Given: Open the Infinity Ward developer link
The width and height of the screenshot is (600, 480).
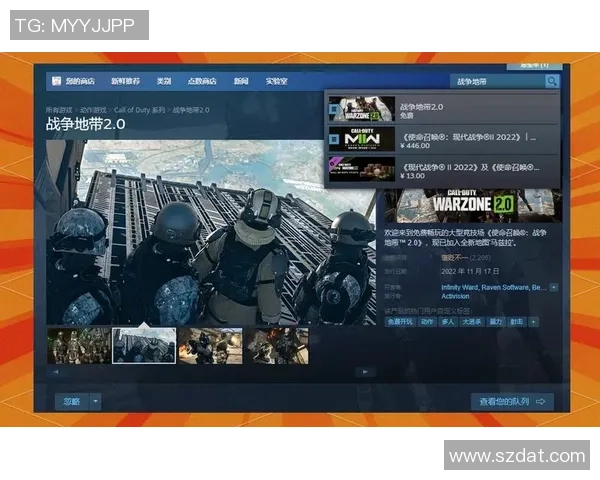Looking at the screenshot, I should coord(459,287).
